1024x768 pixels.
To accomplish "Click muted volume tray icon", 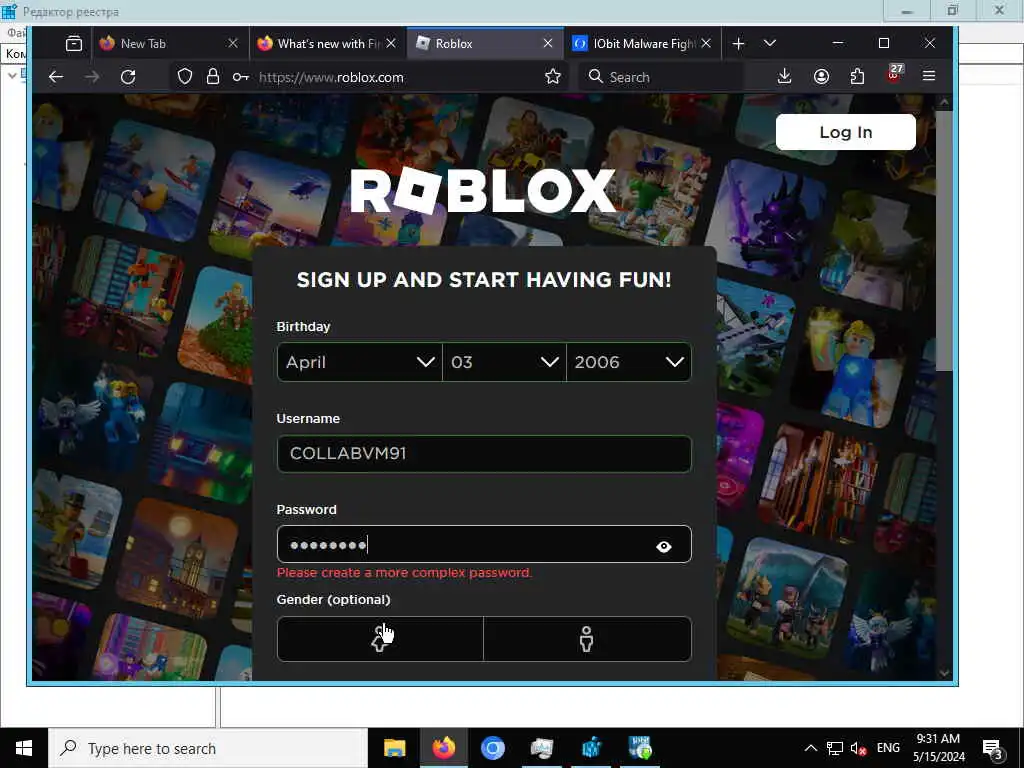I will coord(859,748).
